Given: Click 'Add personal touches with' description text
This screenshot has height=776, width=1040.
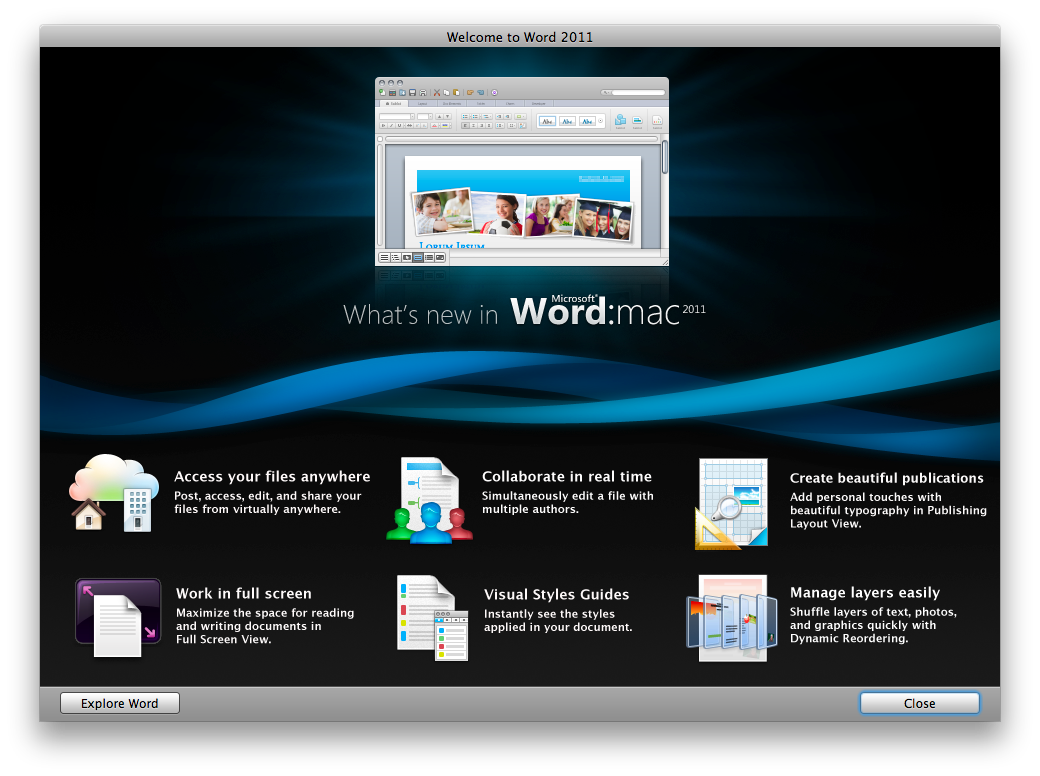Looking at the screenshot, I should click(888, 510).
